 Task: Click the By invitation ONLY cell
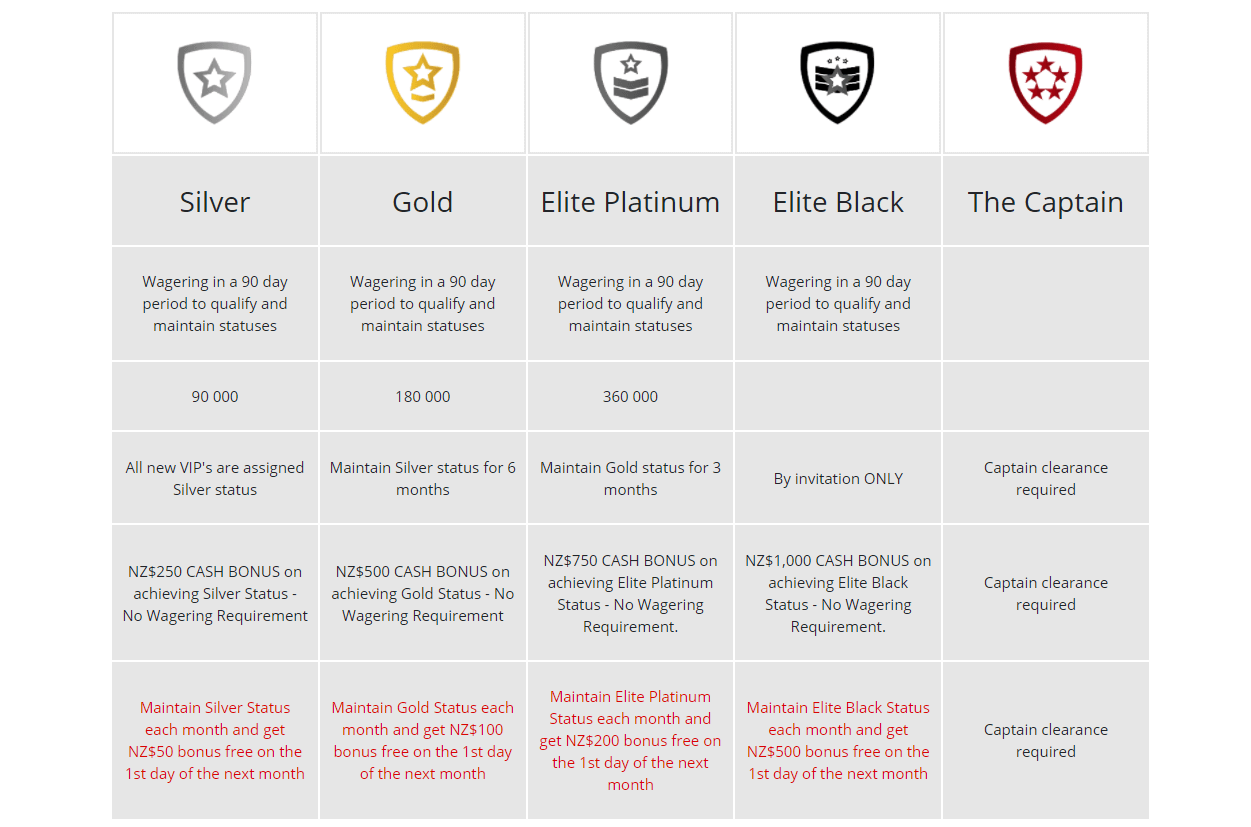[x=838, y=479]
